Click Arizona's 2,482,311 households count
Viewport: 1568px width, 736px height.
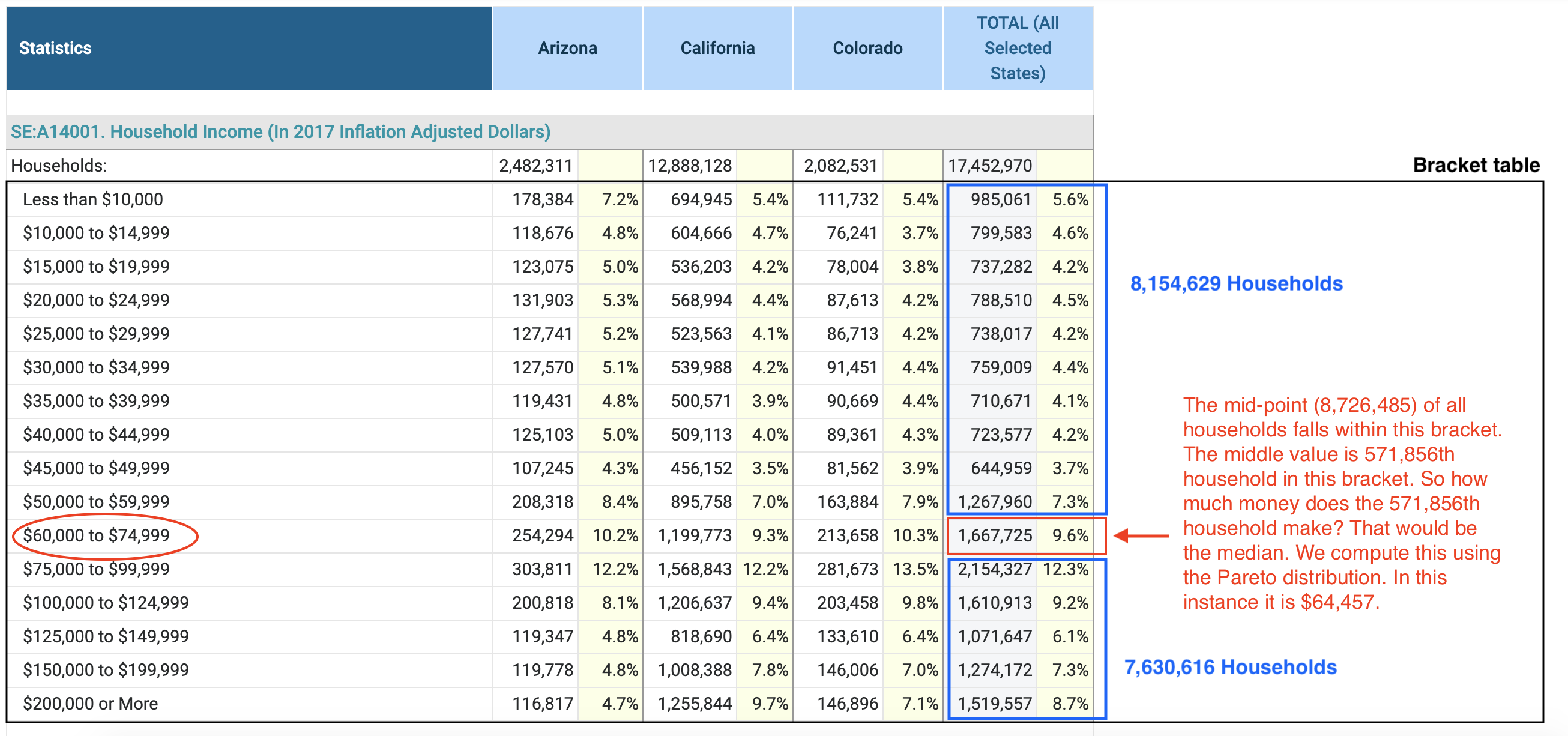coord(534,165)
